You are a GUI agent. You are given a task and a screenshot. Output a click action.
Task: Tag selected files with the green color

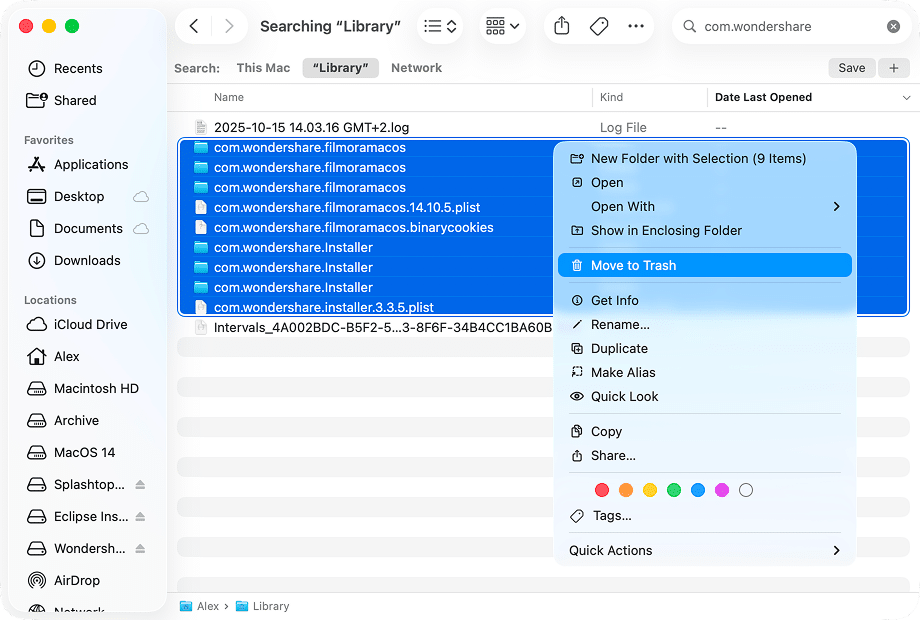coord(674,490)
